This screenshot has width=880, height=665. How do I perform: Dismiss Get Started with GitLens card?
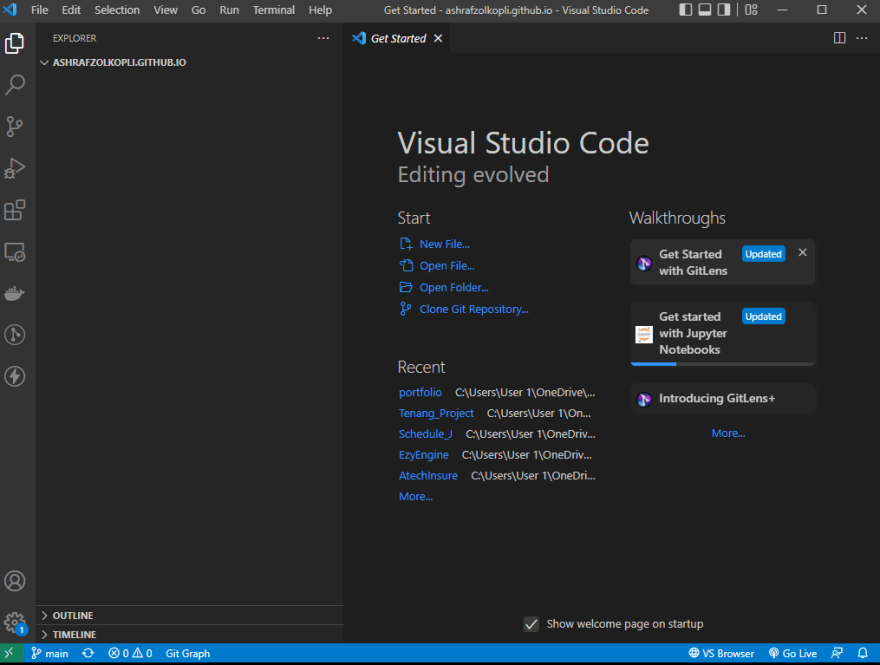[803, 253]
